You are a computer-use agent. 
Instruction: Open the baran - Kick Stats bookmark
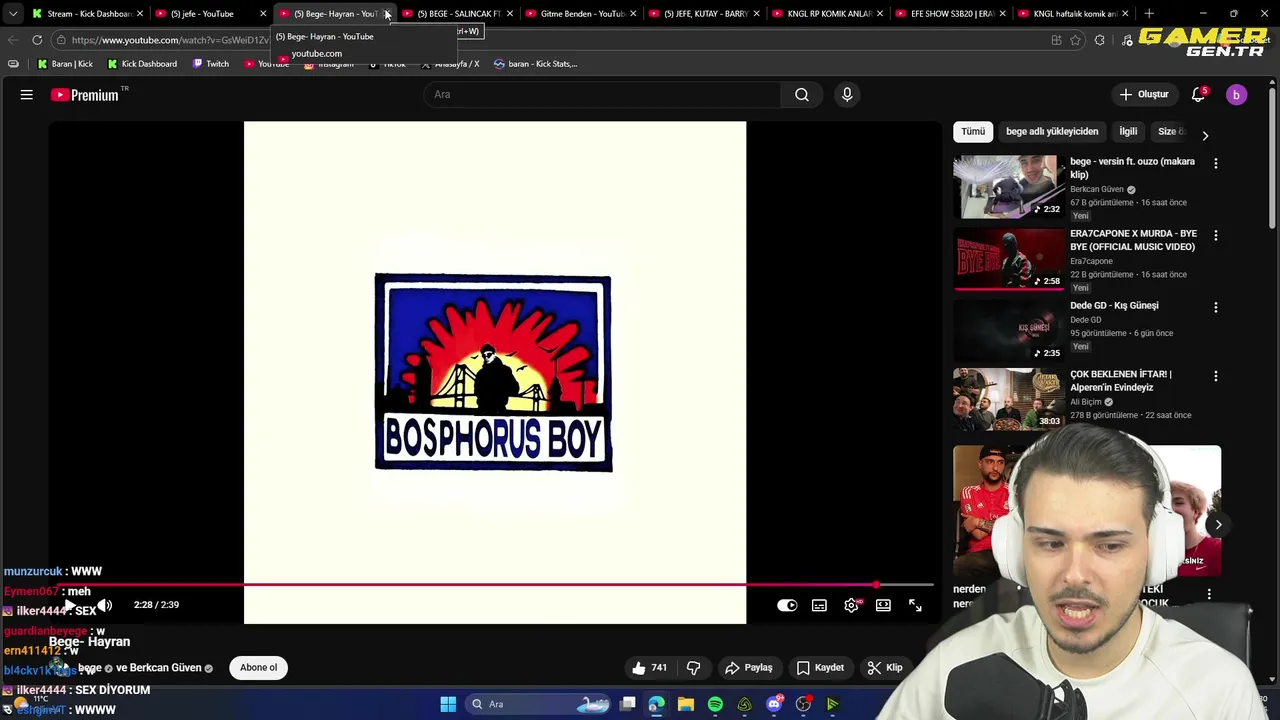pos(535,64)
